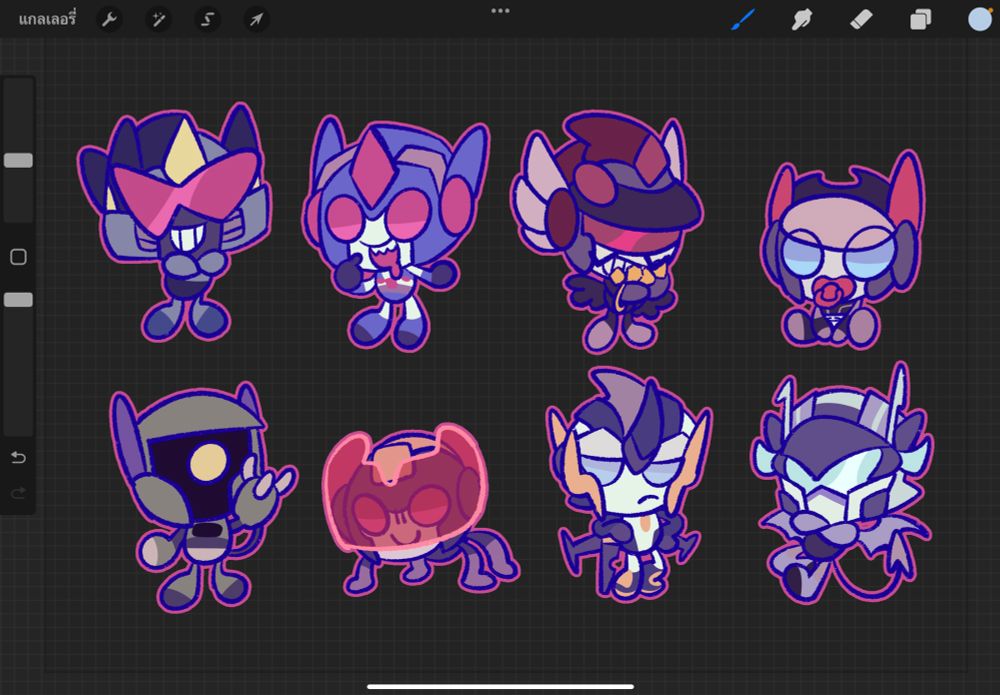The image size is (1000, 695).
Task: Activate the Transform arrow tool
Action: (x=256, y=20)
